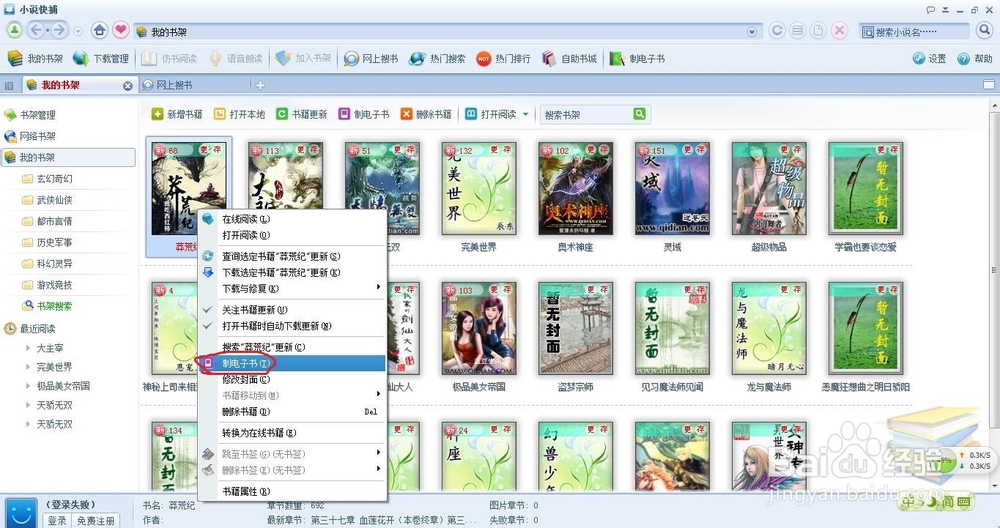Open the 科幻灵异 category folder

47,263
